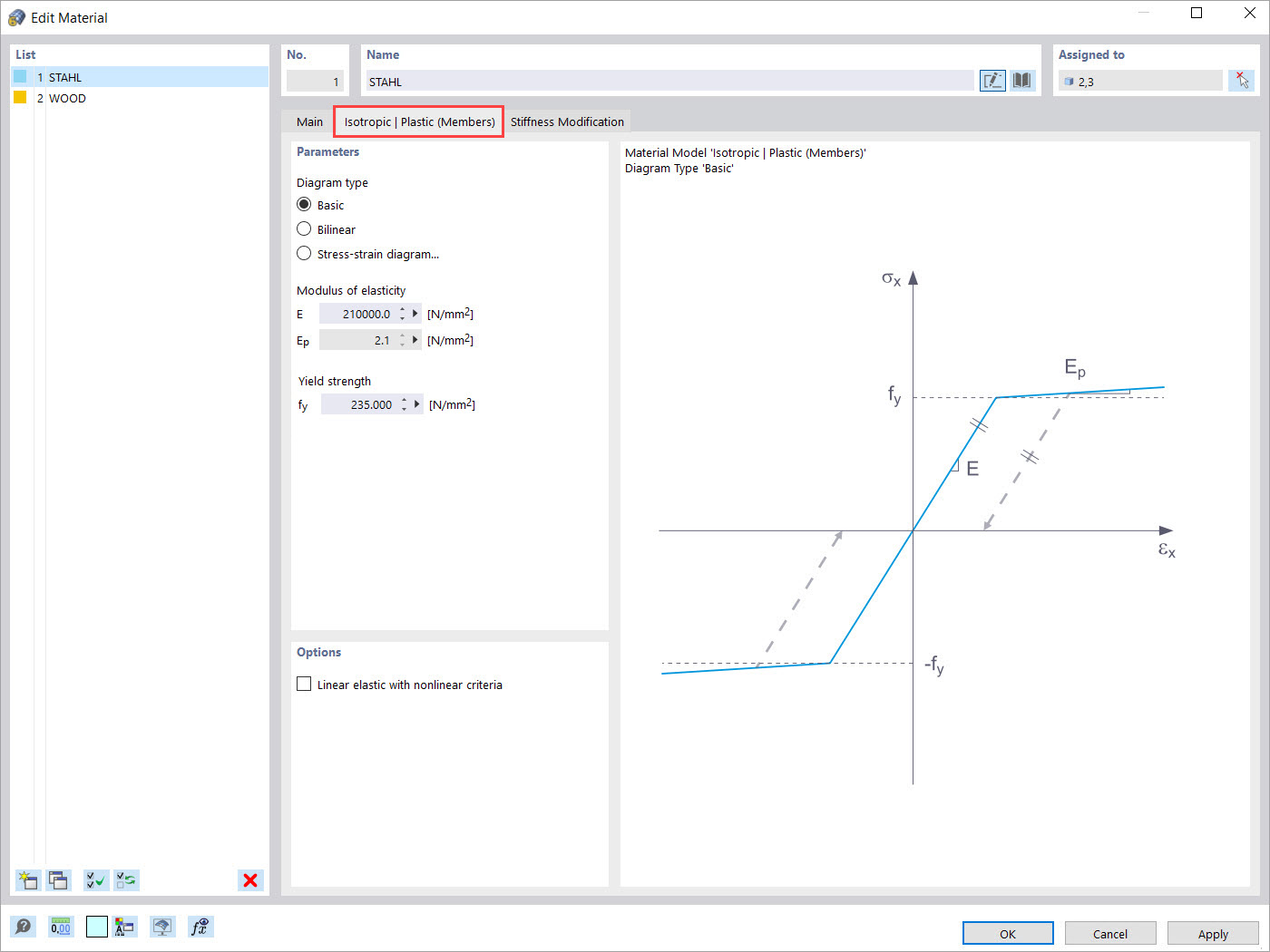Click the yield strength field 235.000
The image size is (1270, 952).
click(x=359, y=404)
